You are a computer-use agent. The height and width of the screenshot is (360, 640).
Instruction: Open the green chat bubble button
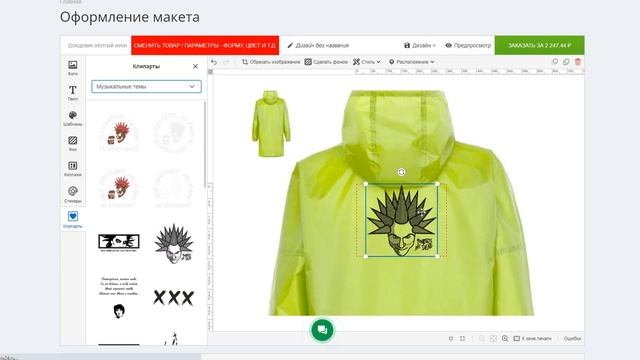pos(322,330)
